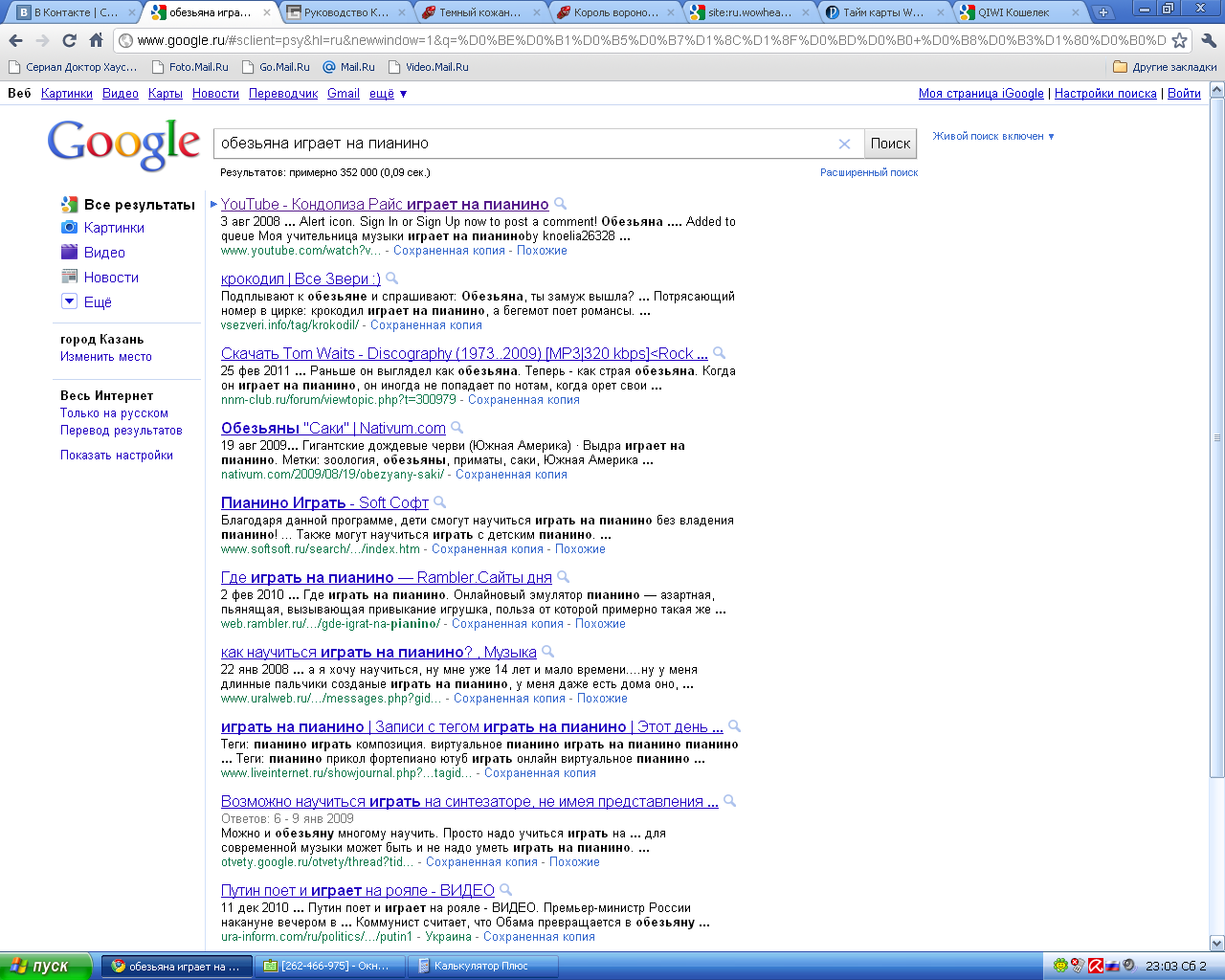Image resolution: width=1225 pixels, height=980 pixels.
Task: Go back with the browser back arrow
Action: click(15, 40)
